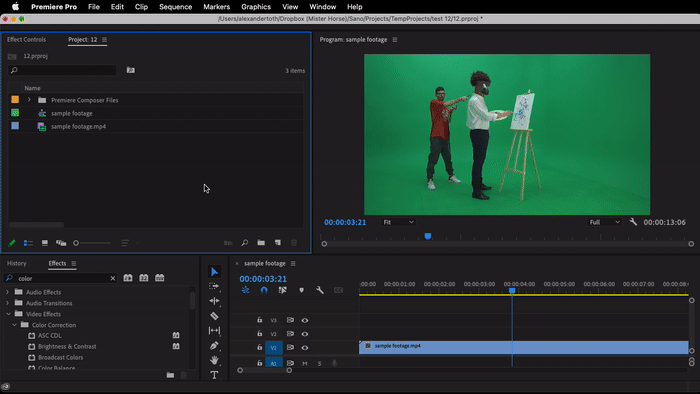The image size is (700, 394).
Task: Choose the Ripple Edit tool
Action: (214, 301)
